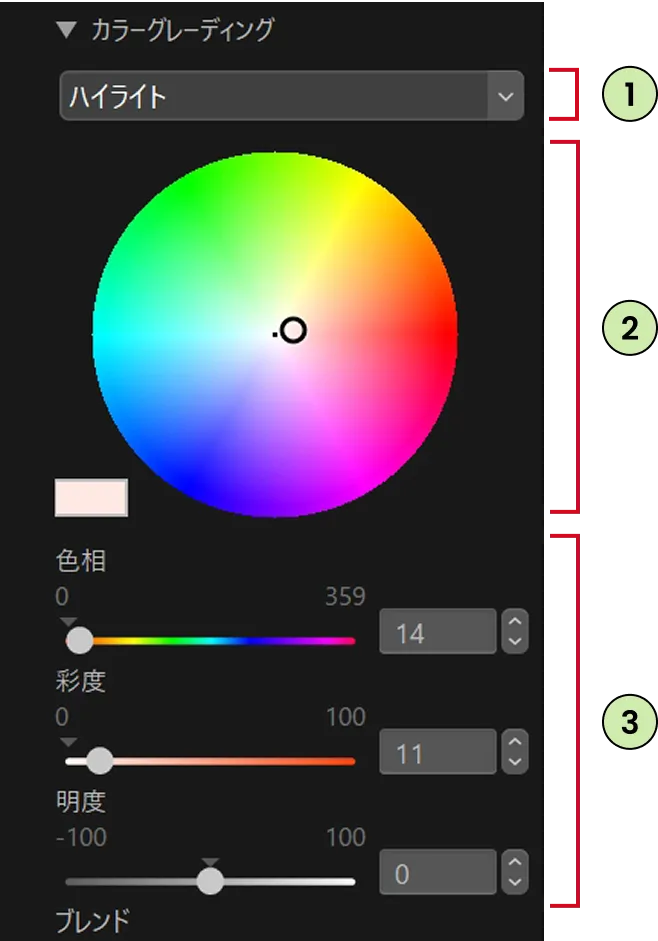Click the current color selection marker on the wheel
This screenshot has height=941, width=658.
pyautogui.click(x=292, y=330)
